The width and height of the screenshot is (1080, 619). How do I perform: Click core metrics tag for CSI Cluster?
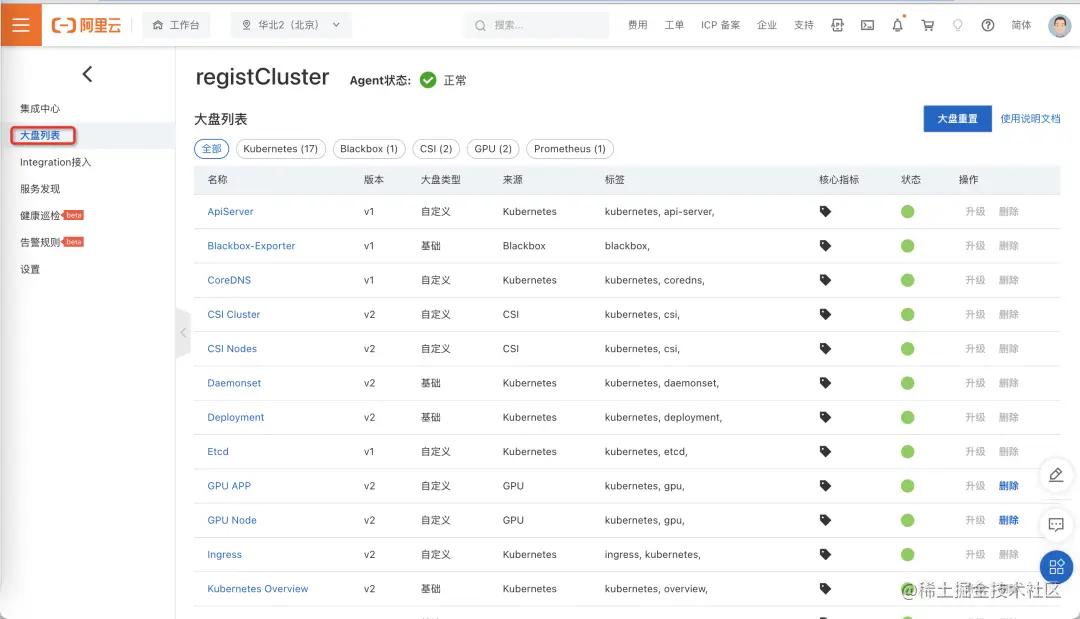(x=825, y=315)
